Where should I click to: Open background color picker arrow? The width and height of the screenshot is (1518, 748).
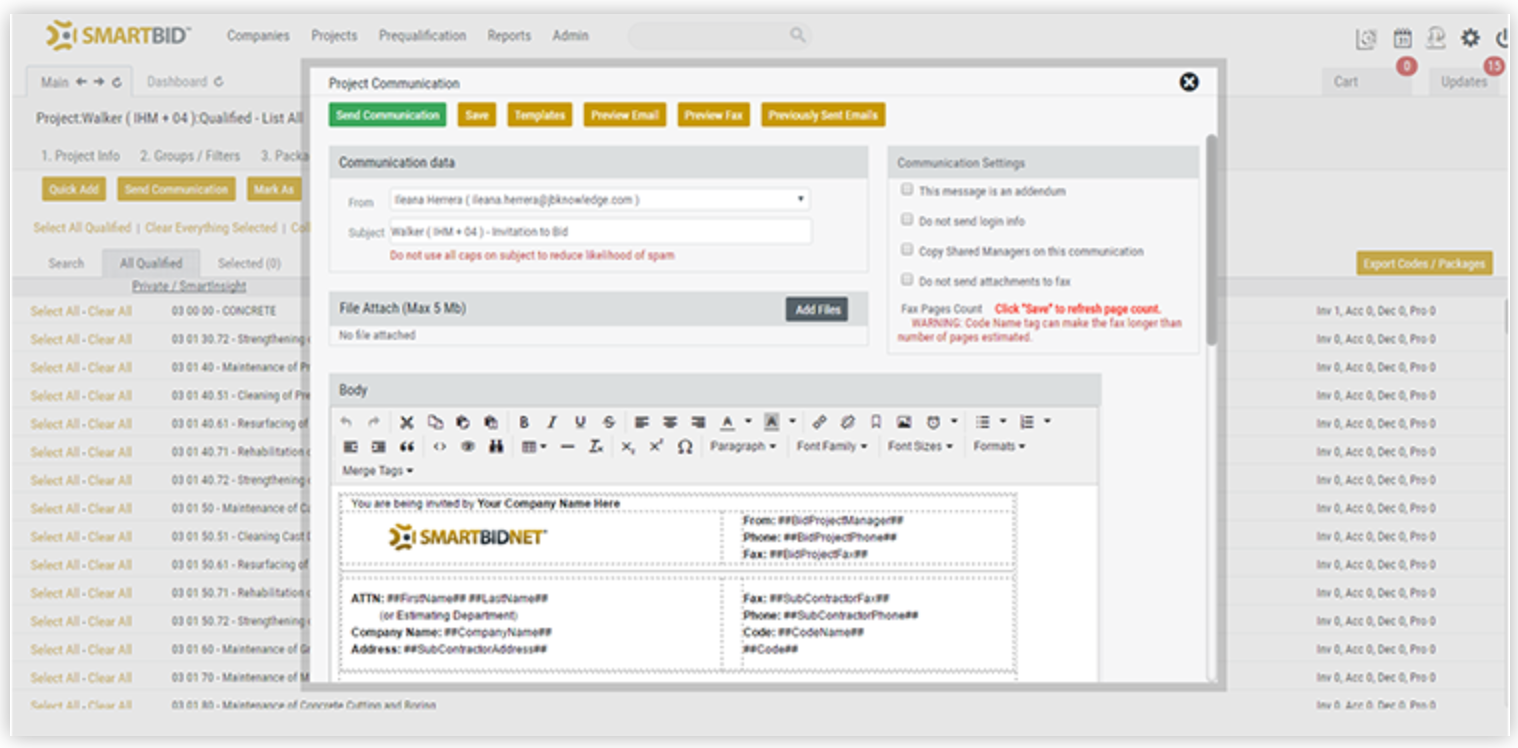[x=792, y=422]
